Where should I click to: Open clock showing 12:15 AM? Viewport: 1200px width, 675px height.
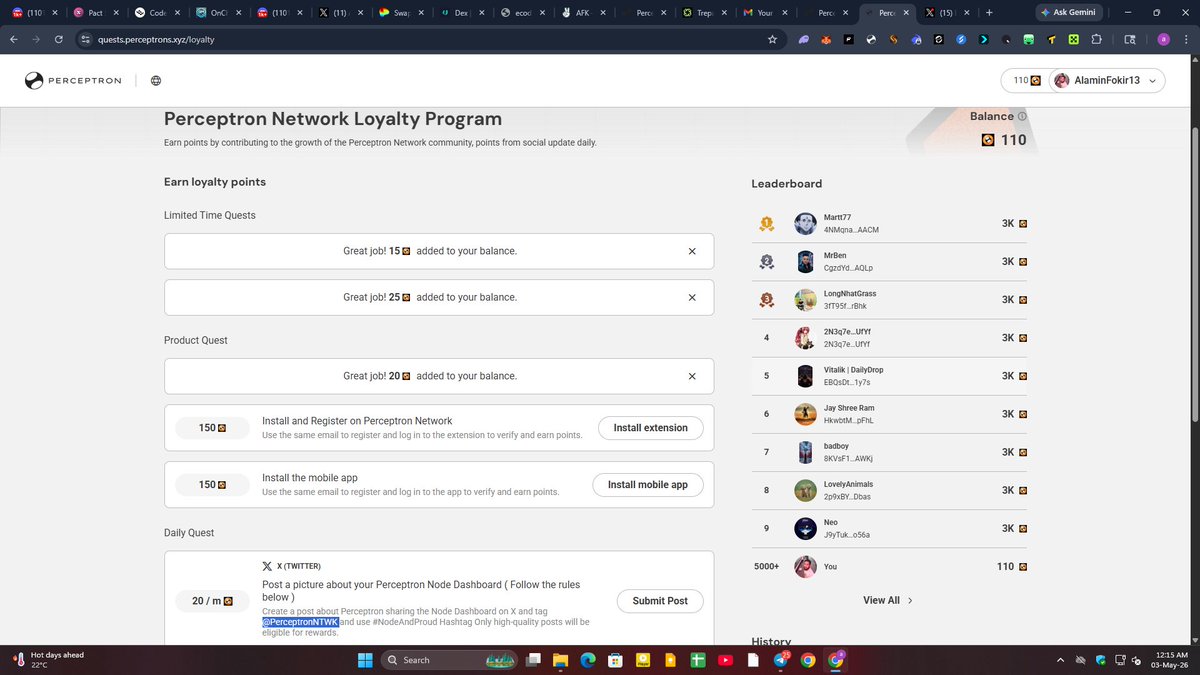point(1168,660)
